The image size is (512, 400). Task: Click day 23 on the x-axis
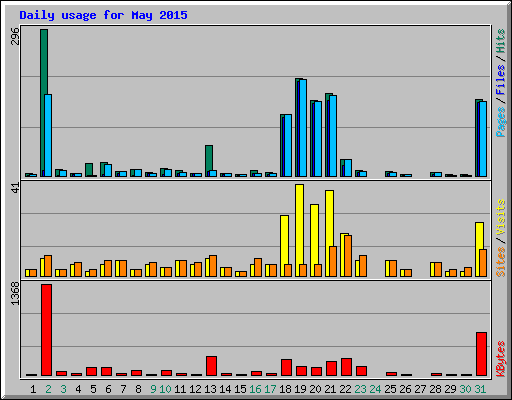click(x=360, y=389)
